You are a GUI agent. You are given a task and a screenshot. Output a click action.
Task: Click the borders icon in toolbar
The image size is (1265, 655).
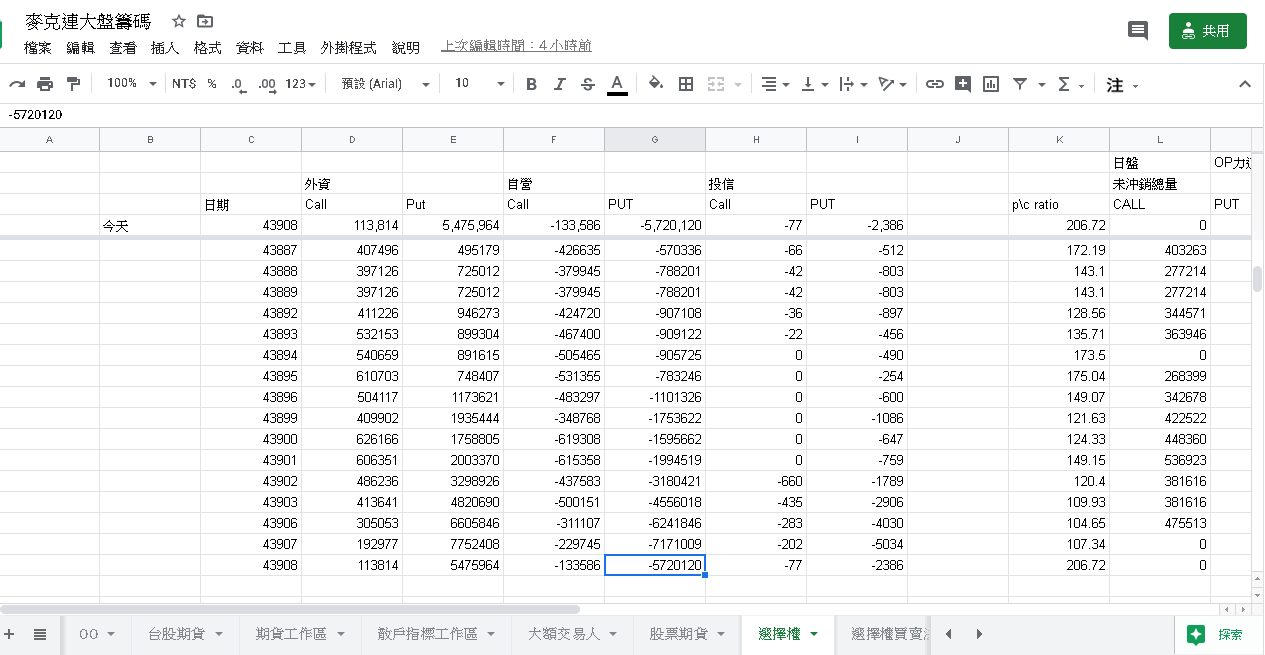click(686, 84)
